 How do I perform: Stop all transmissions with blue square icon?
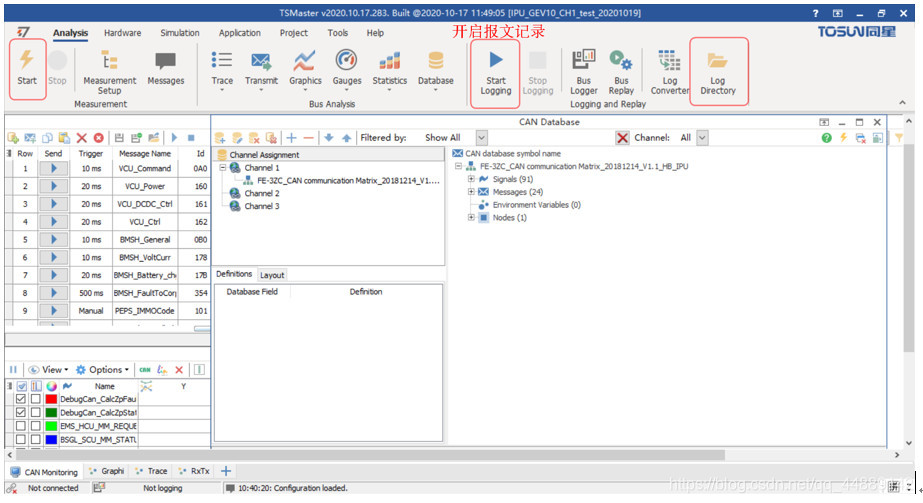pyautogui.click(x=191, y=138)
